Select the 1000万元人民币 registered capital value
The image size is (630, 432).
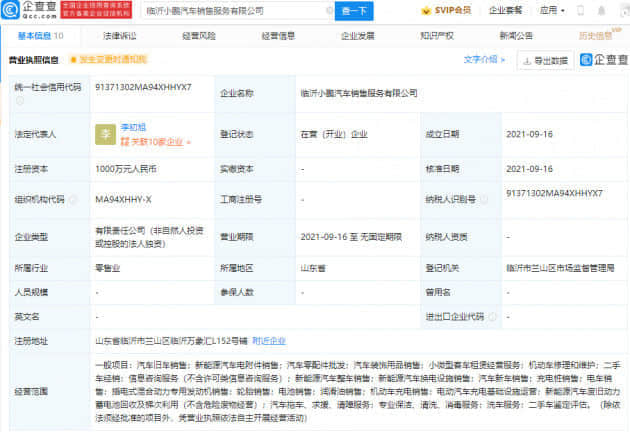click(126, 169)
